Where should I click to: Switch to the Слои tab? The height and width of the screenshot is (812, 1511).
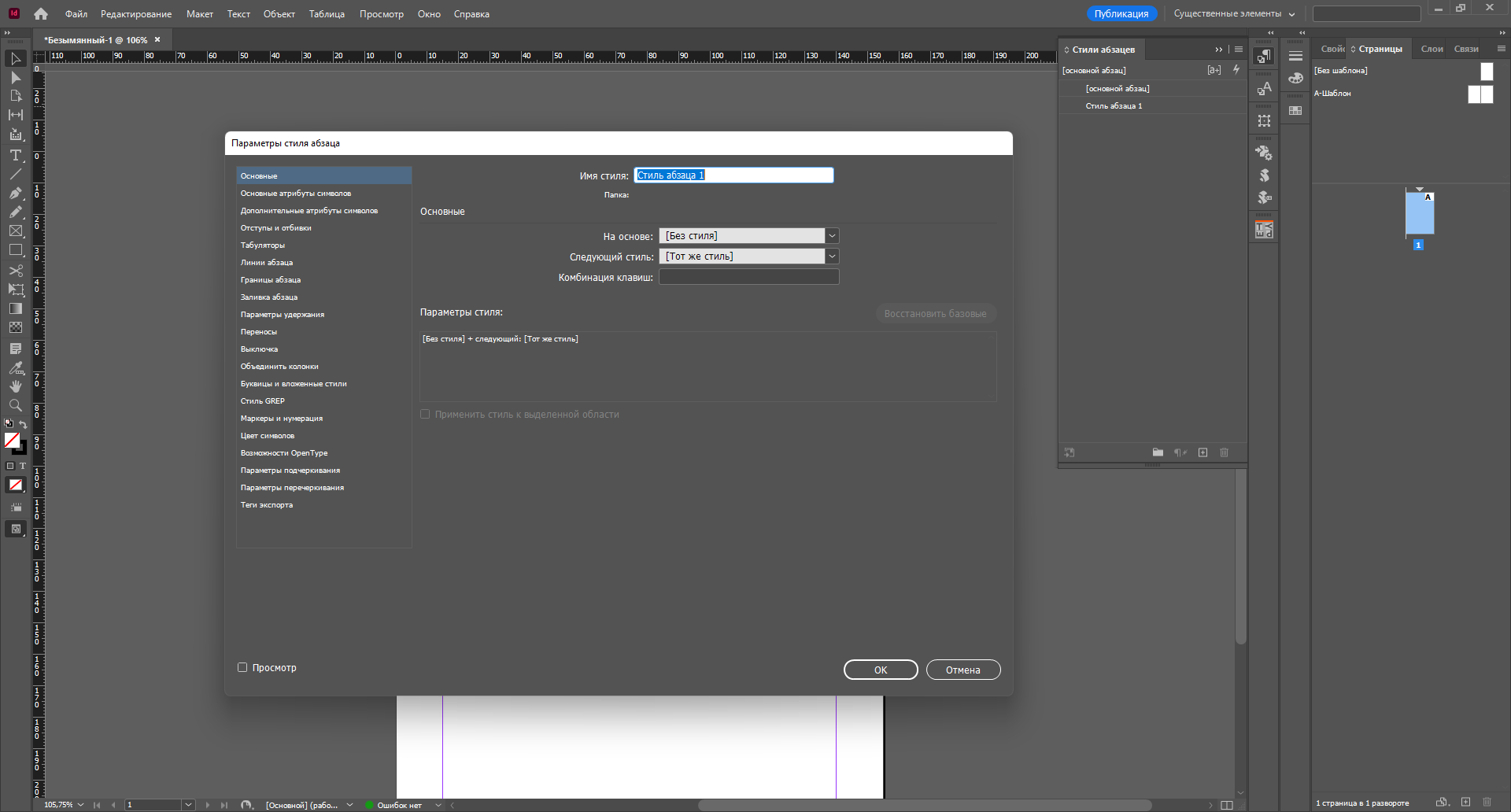pyautogui.click(x=1432, y=49)
